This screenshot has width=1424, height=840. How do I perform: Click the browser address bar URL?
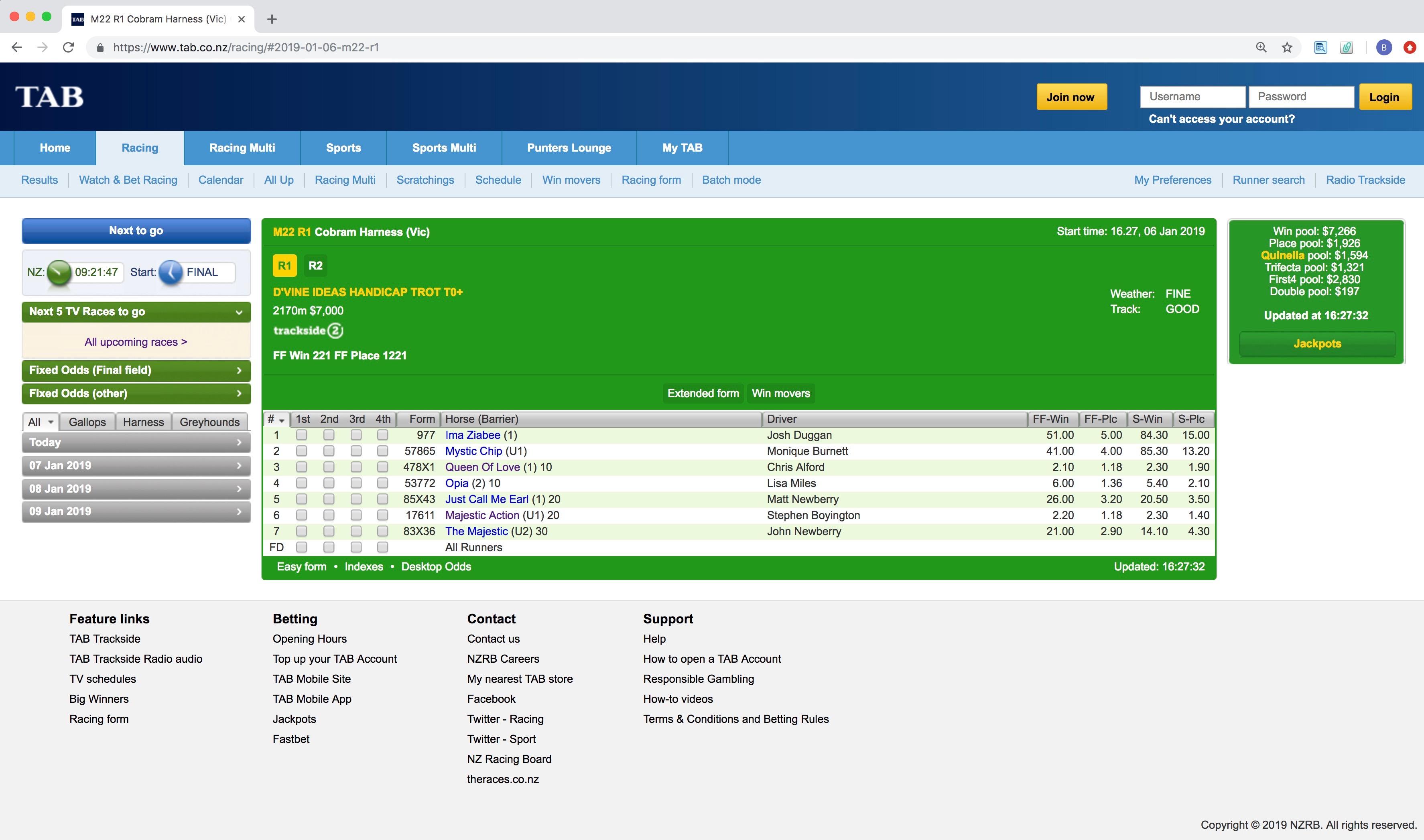click(246, 48)
